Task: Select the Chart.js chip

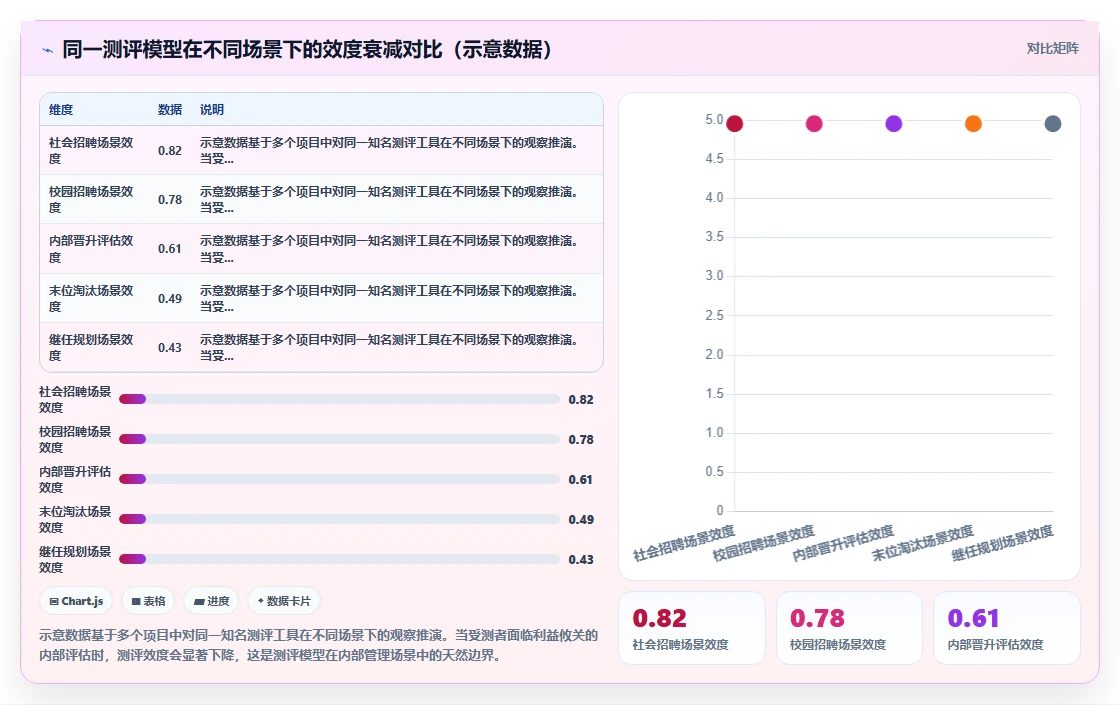Action: [76, 601]
